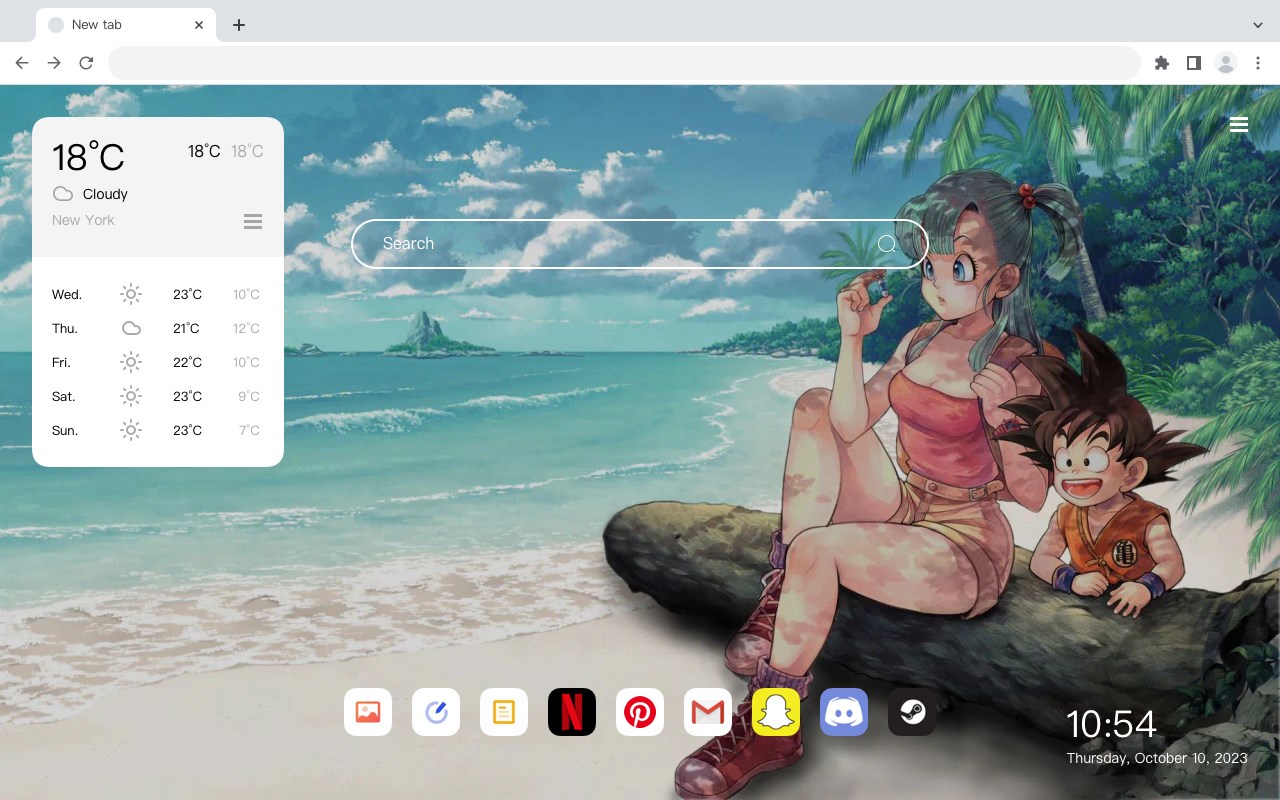This screenshot has width=1280, height=800.
Task: Click the 10:54 clock display
Action: pyautogui.click(x=1111, y=724)
